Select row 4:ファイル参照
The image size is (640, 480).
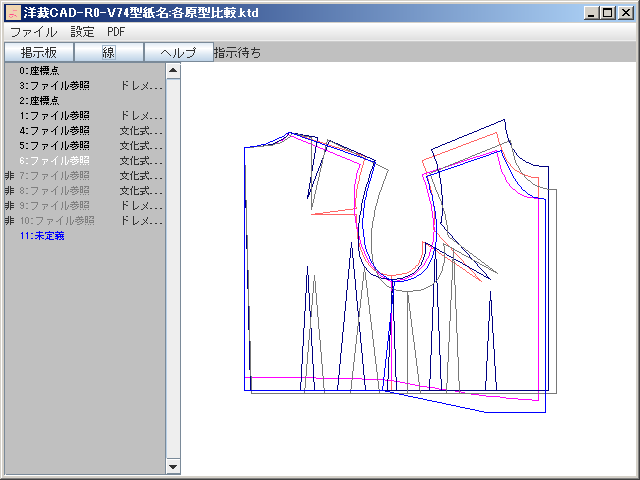coord(85,131)
